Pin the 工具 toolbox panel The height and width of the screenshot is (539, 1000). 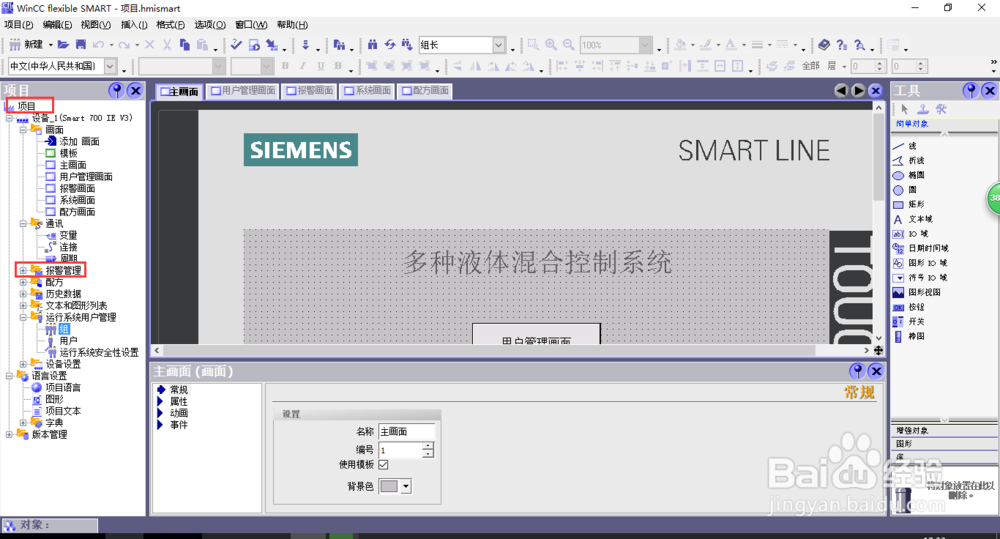971,91
